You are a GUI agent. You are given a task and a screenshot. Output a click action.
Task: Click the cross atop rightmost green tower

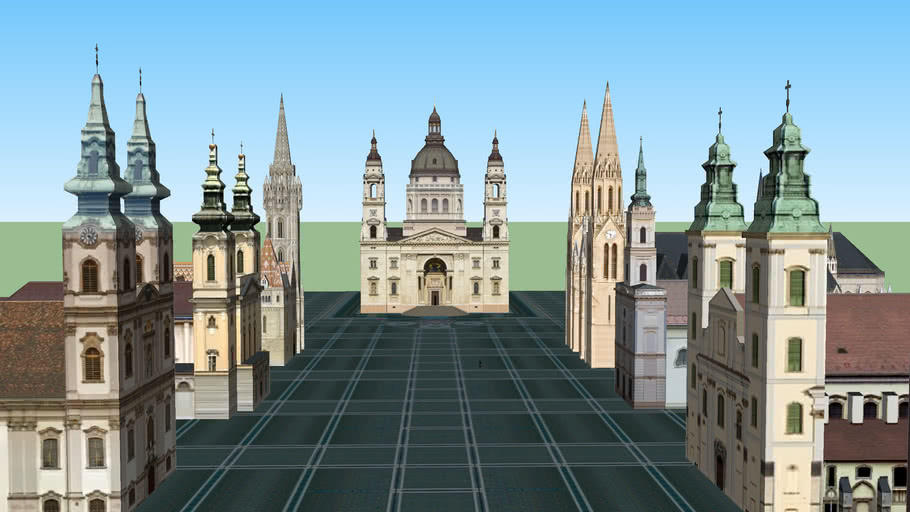pyautogui.click(x=788, y=95)
